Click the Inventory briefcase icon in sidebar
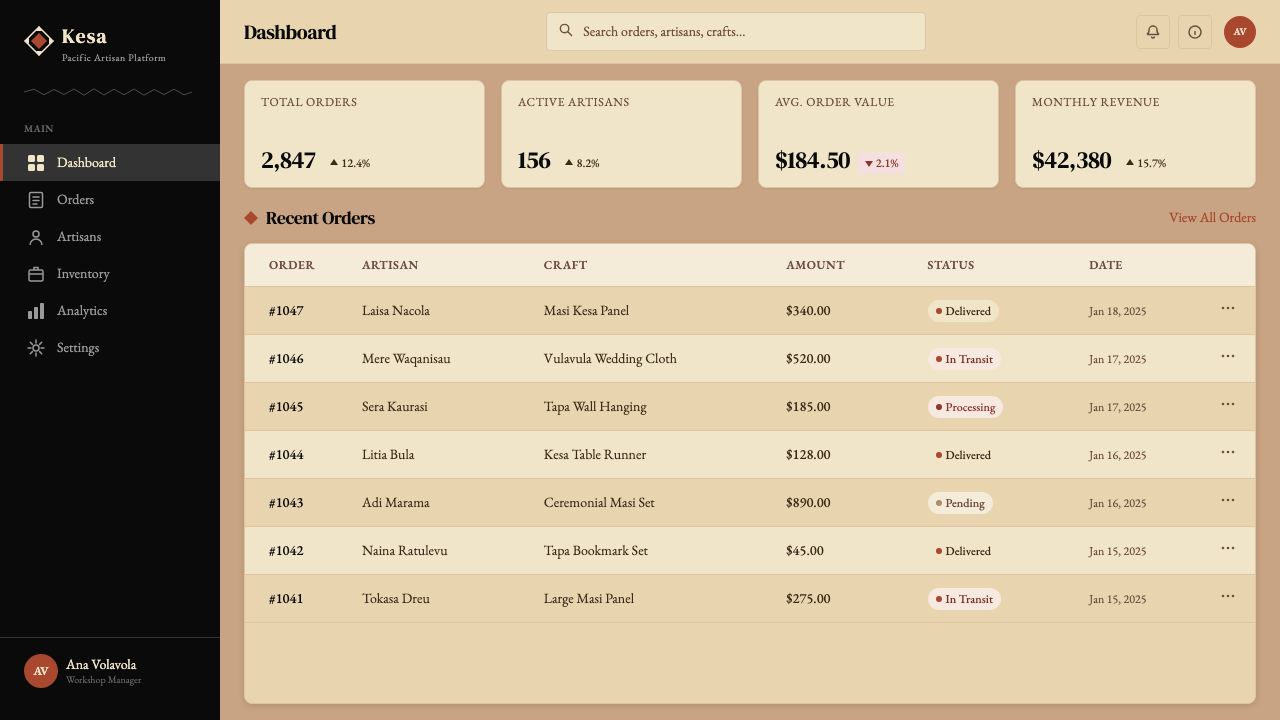 pos(36,274)
